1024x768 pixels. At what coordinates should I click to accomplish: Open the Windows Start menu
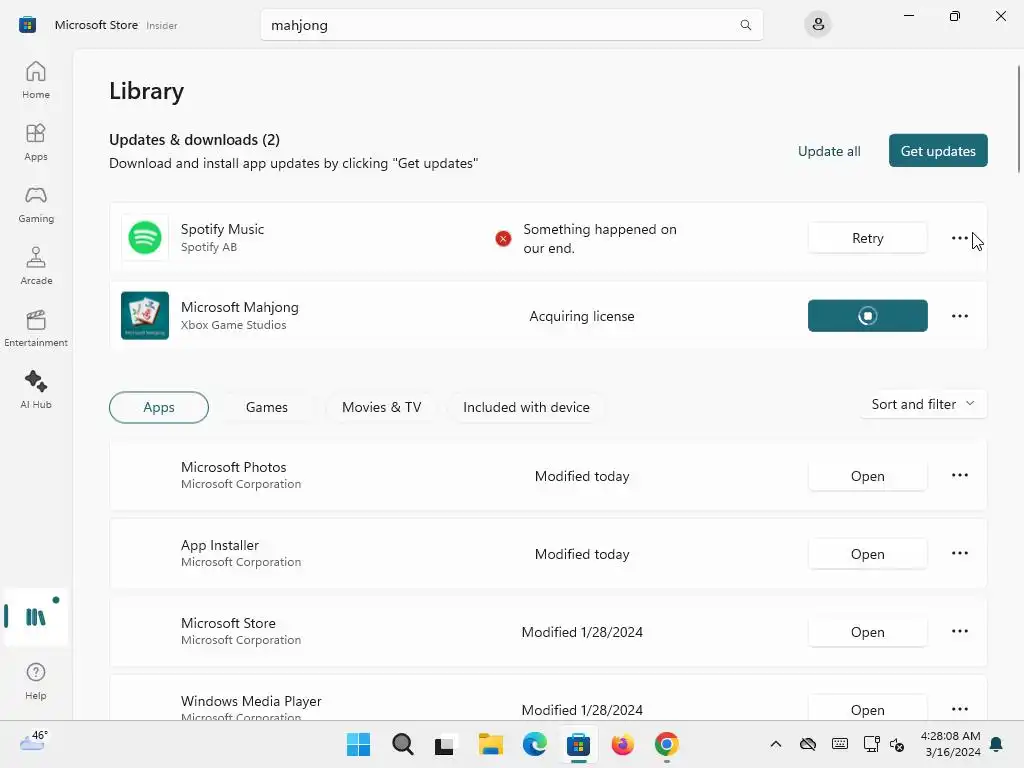tap(358, 744)
